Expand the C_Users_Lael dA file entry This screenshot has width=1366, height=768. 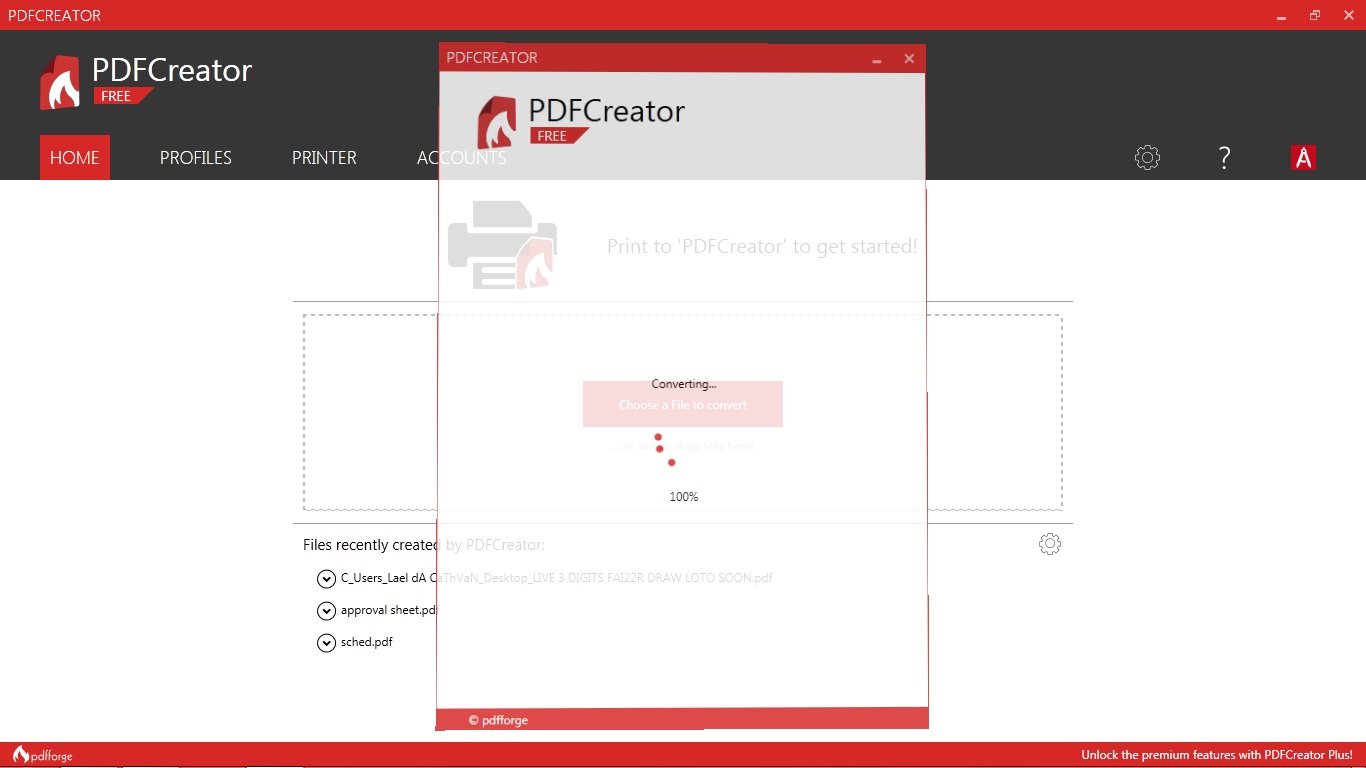pos(326,578)
